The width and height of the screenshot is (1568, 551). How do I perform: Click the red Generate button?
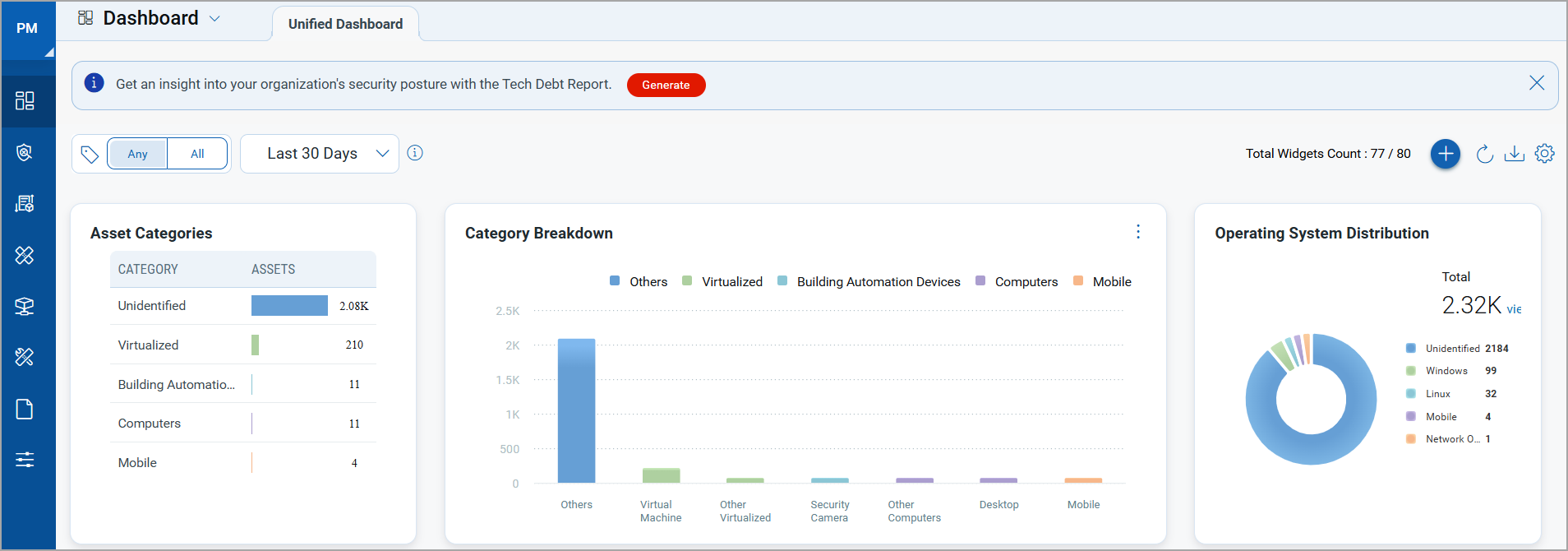tap(666, 85)
